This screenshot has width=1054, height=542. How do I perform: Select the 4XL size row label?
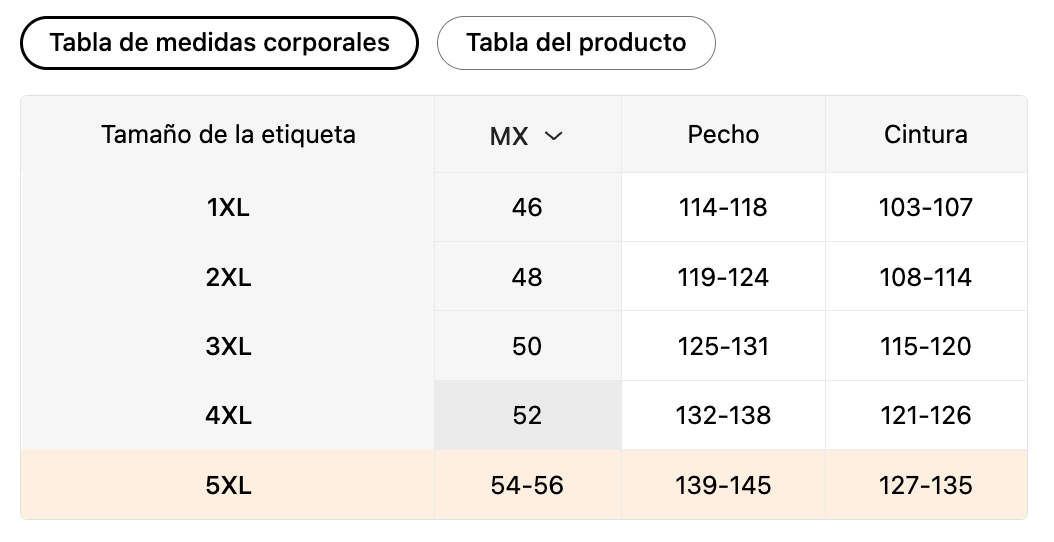(228, 415)
